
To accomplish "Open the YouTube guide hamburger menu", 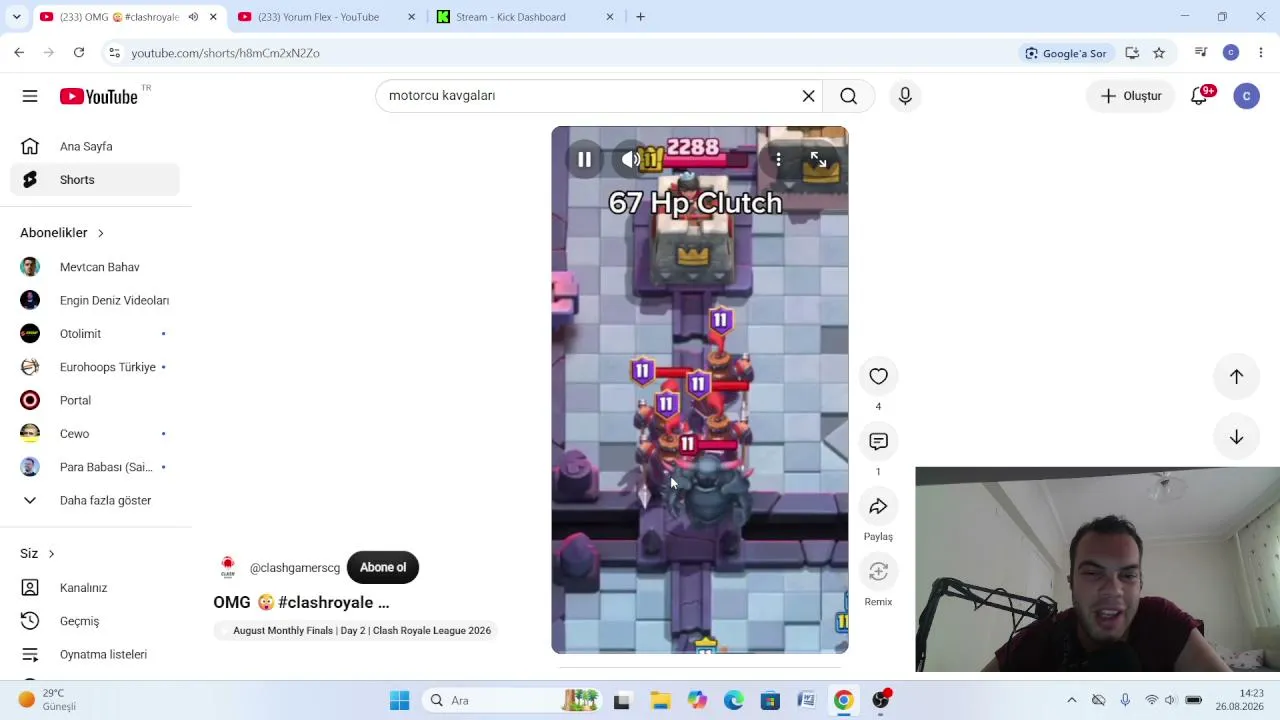I will tap(30, 96).
